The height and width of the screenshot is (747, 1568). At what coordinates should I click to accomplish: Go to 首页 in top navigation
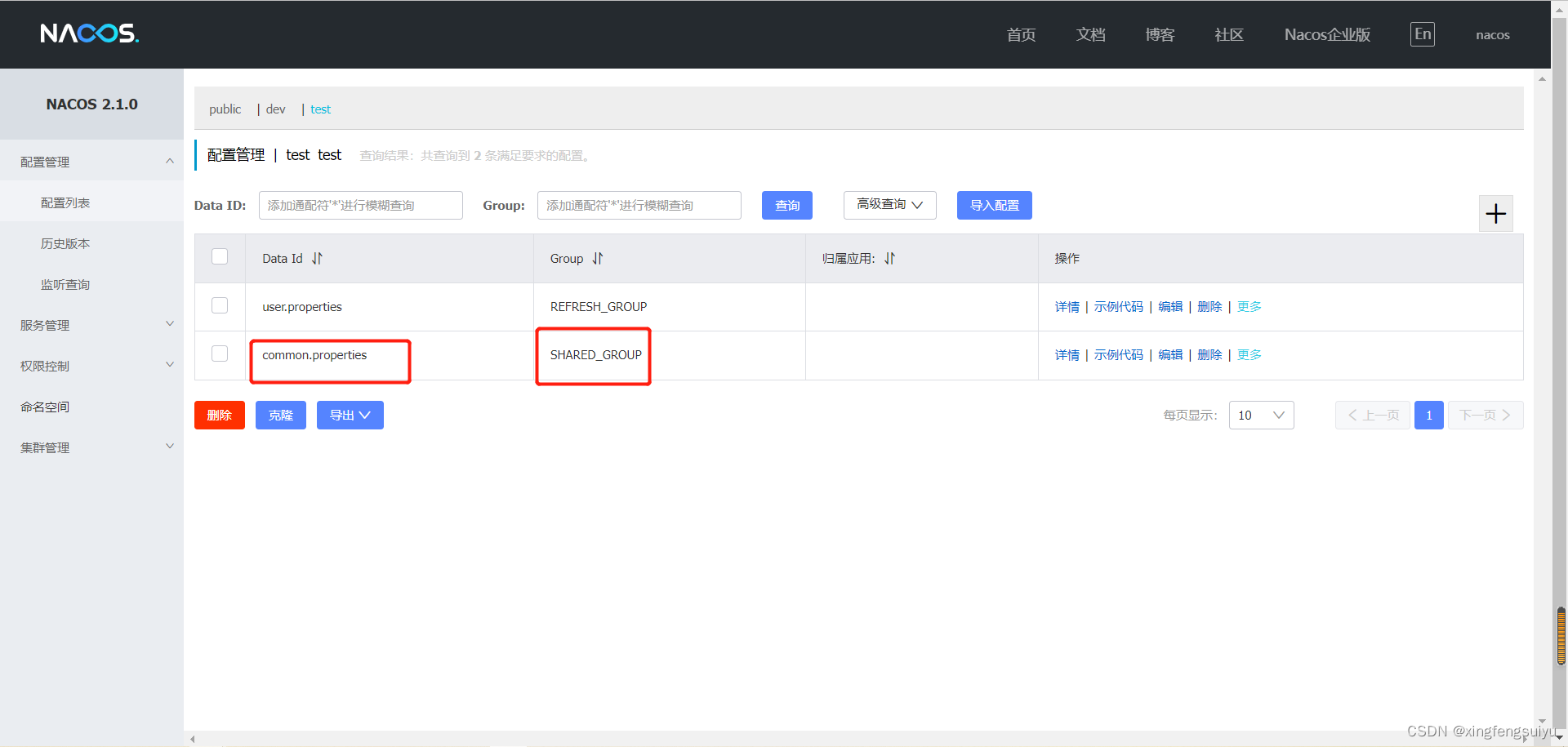pos(1021,34)
